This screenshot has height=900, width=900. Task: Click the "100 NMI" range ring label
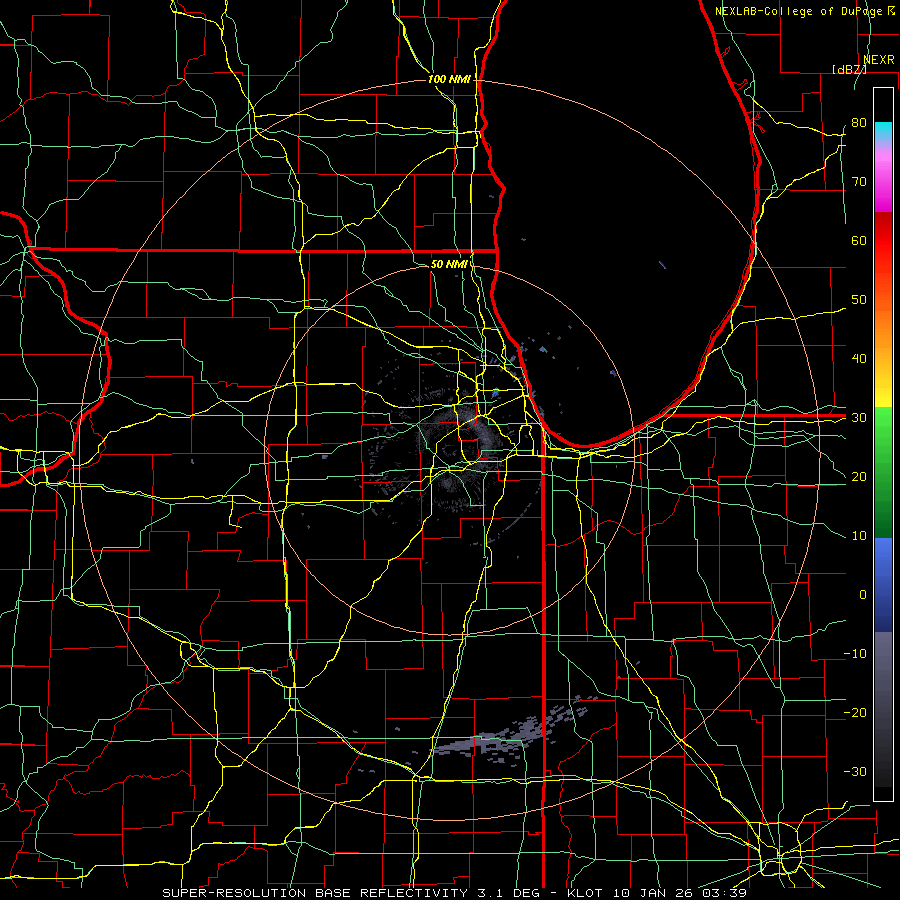449,79
